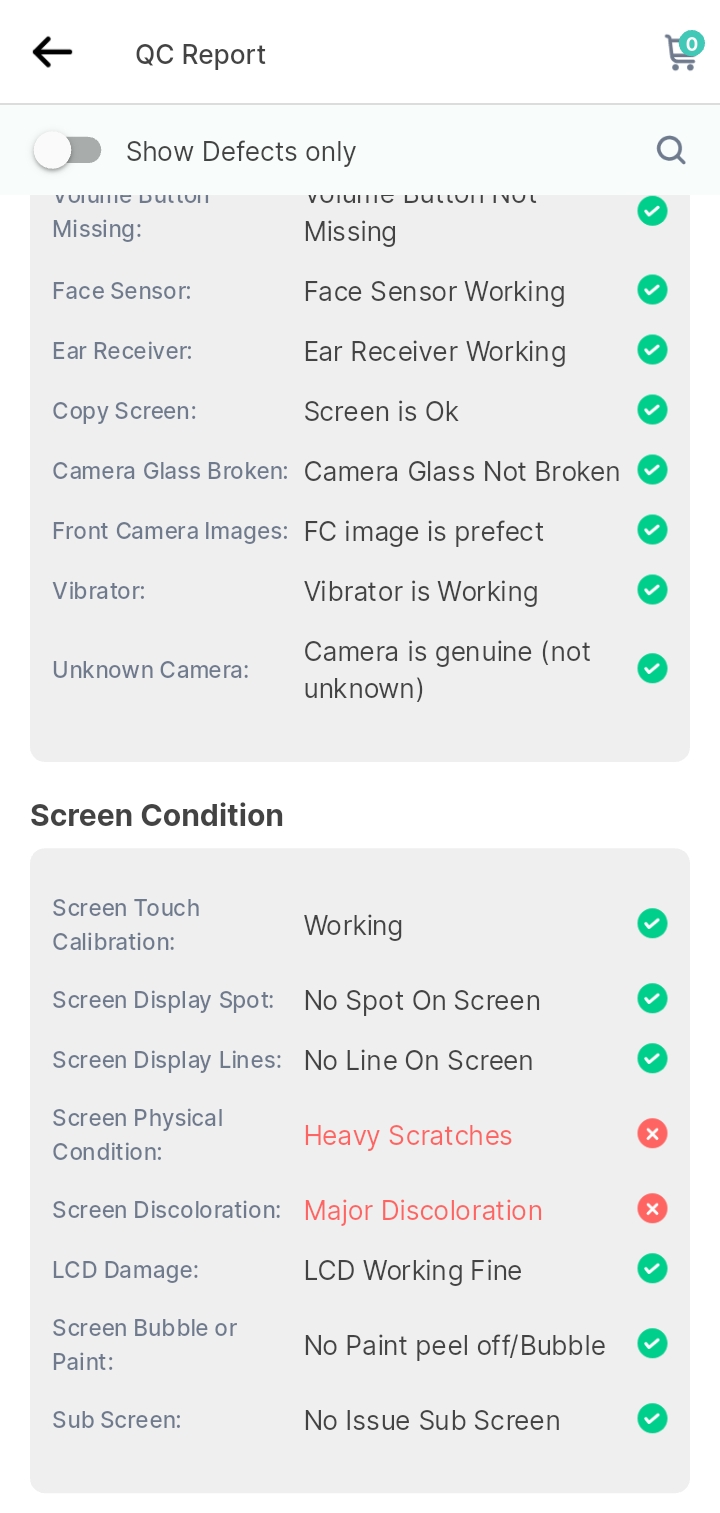Tap the search magnifier icon
Screen dimensions: 720x1513
click(671, 151)
